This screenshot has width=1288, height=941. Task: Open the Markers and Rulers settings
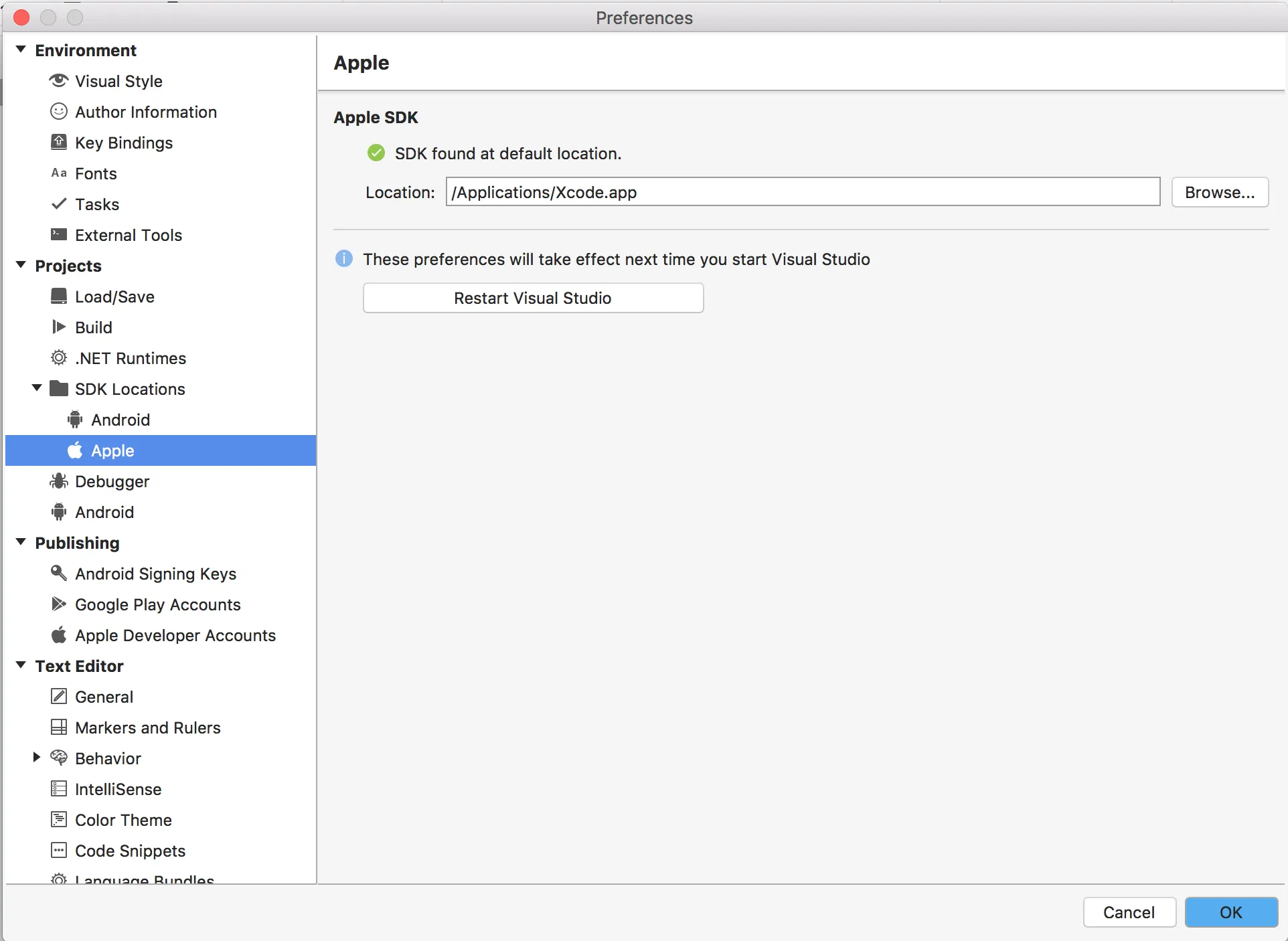tap(147, 728)
